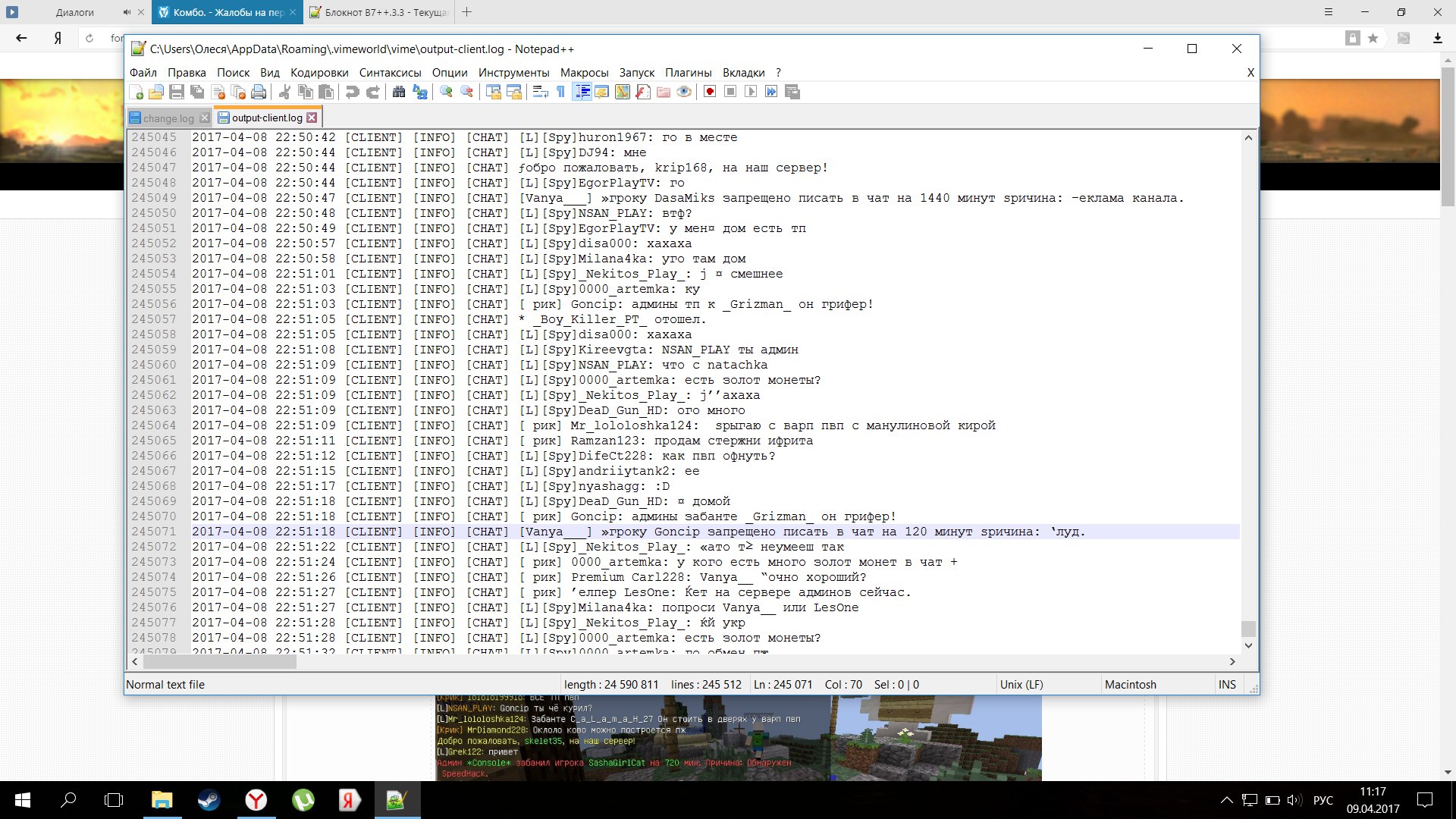Click the Redo icon in toolbar

372,92
